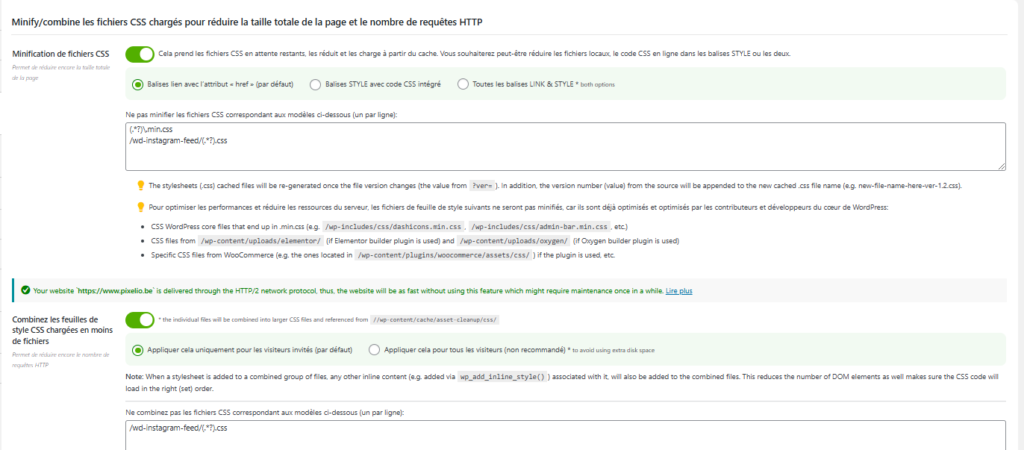
Task: Grab the resize handle of the minify textarea
Action: (x=1001, y=165)
